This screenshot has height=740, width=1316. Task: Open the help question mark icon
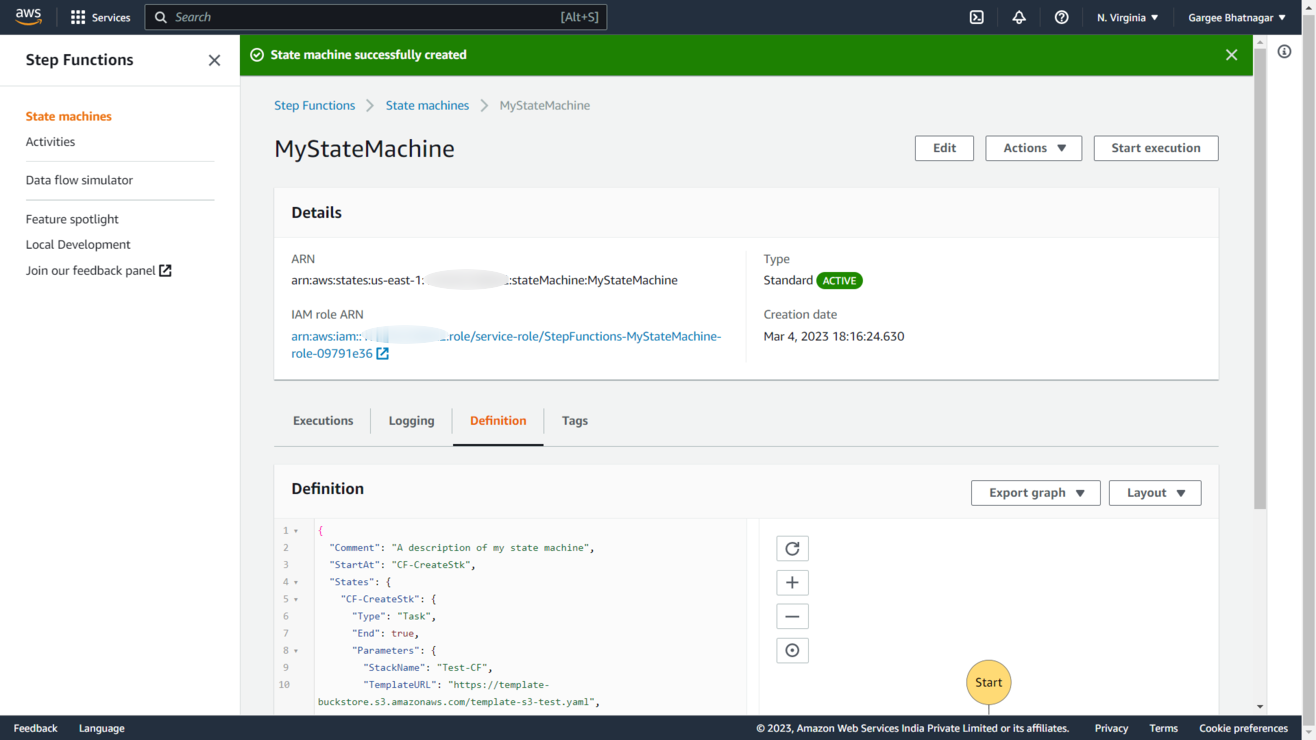click(x=1061, y=17)
